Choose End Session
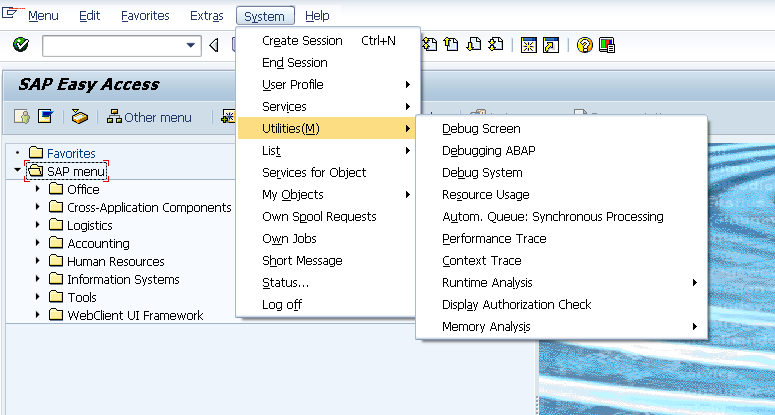 pos(328,63)
